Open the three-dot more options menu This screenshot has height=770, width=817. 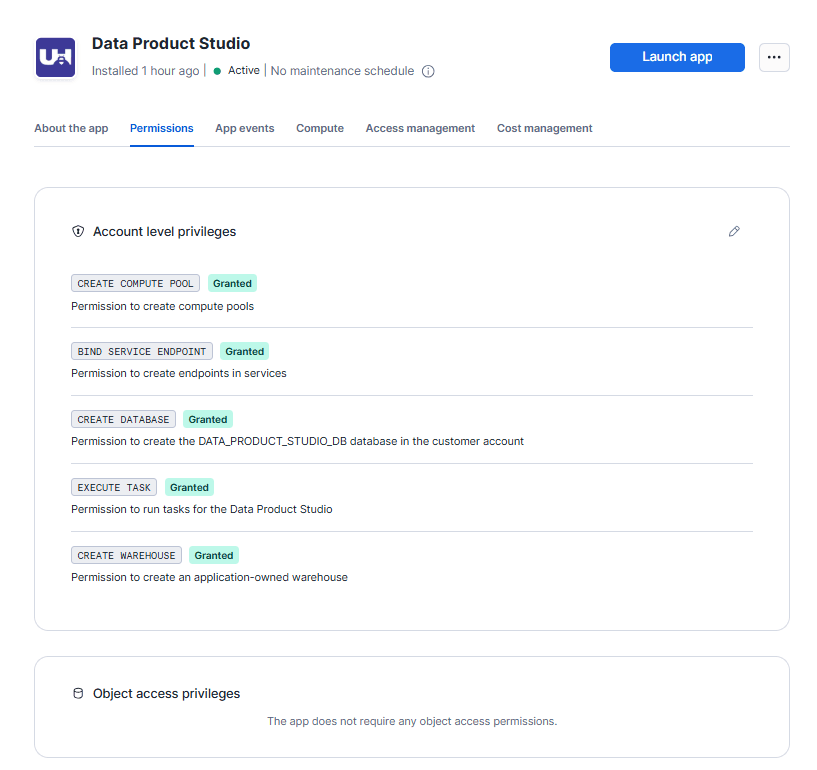point(774,57)
